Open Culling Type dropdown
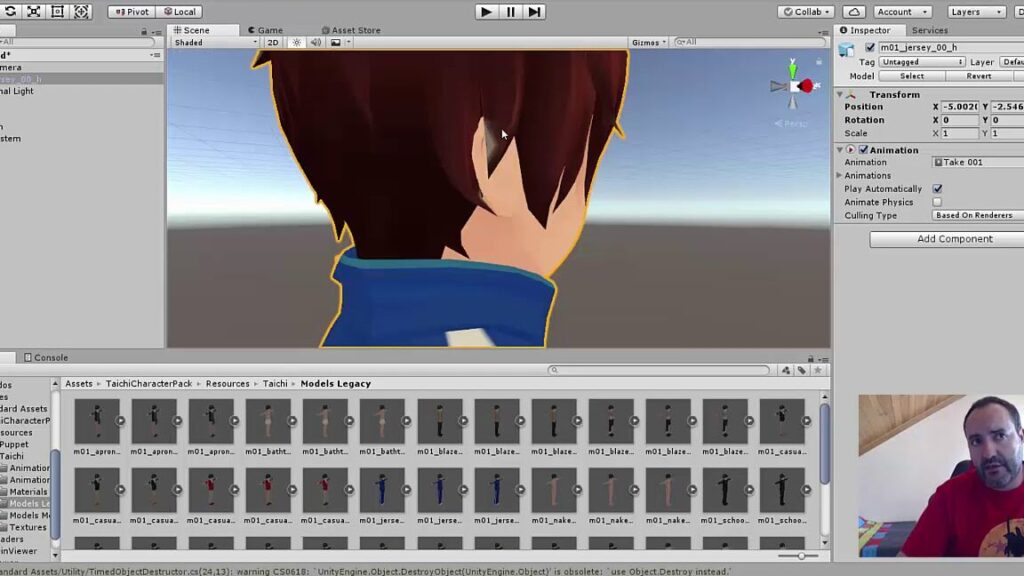1024x576 pixels. (978, 215)
